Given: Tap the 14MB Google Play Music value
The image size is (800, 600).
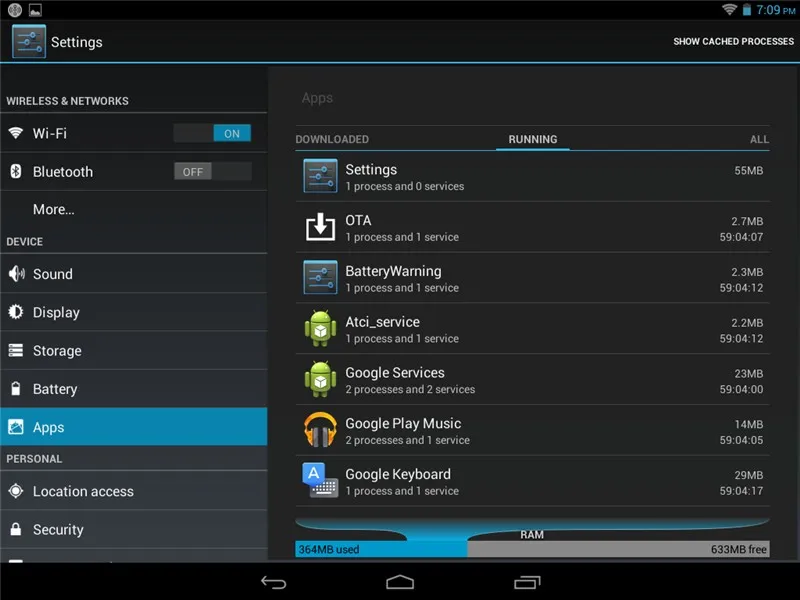Looking at the screenshot, I should [x=748, y=424].
